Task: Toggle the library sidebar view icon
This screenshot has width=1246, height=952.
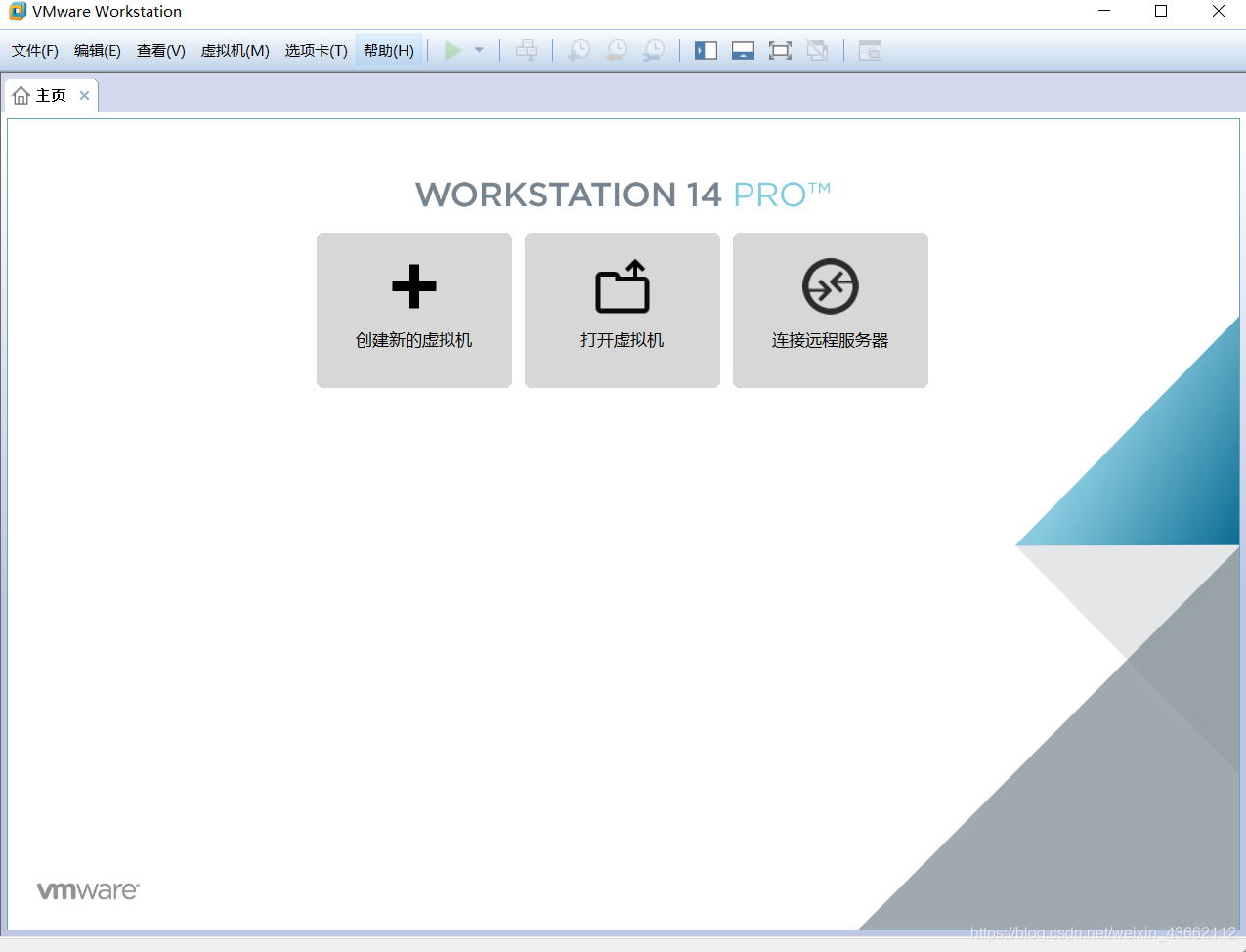Action: (x=706, y=50)
